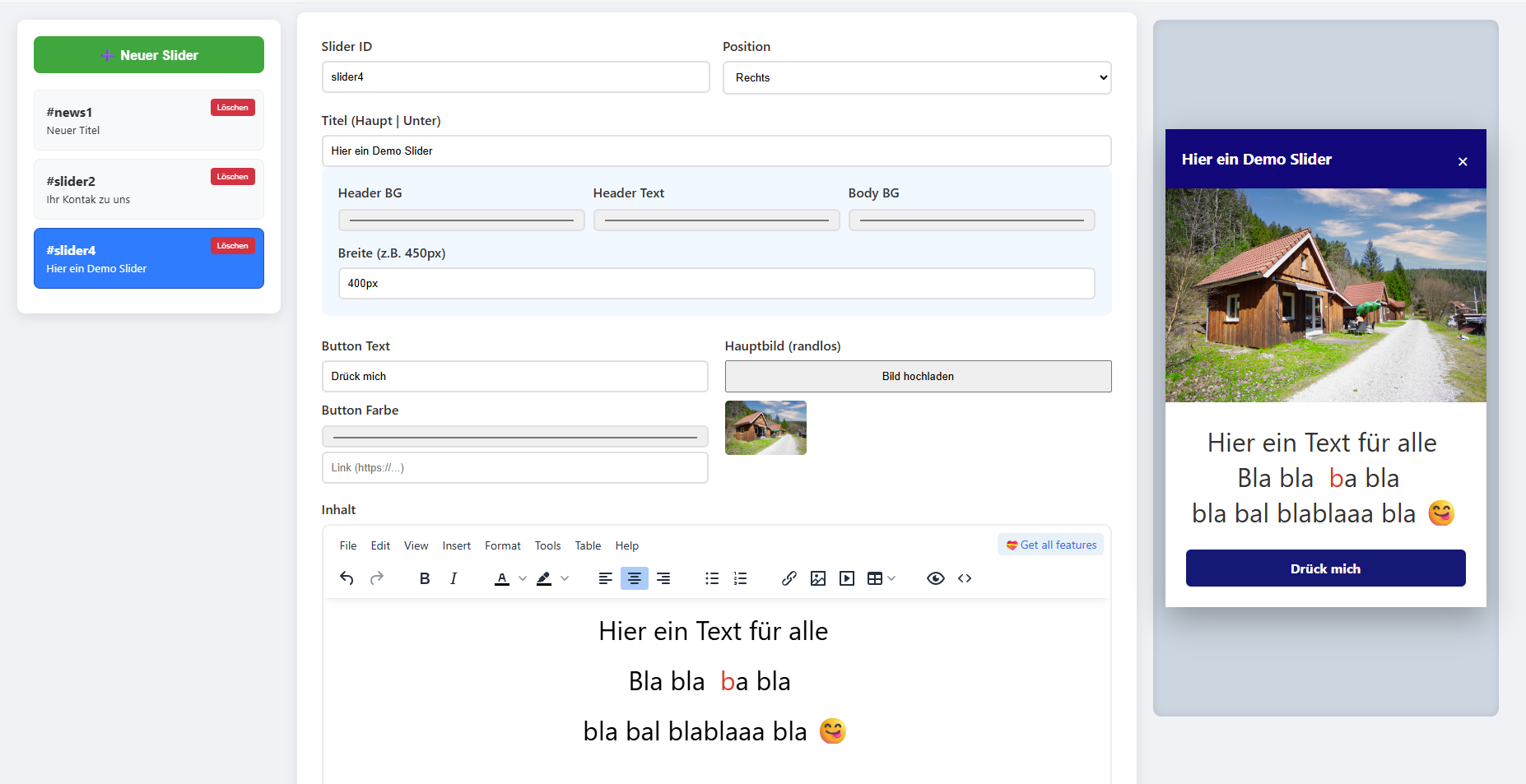Click the insert image icon

[x=817, y=578]
